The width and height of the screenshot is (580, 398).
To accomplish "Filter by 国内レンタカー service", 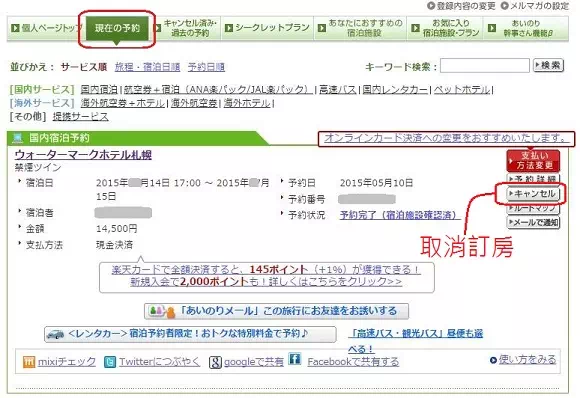I will click(395, 90).
